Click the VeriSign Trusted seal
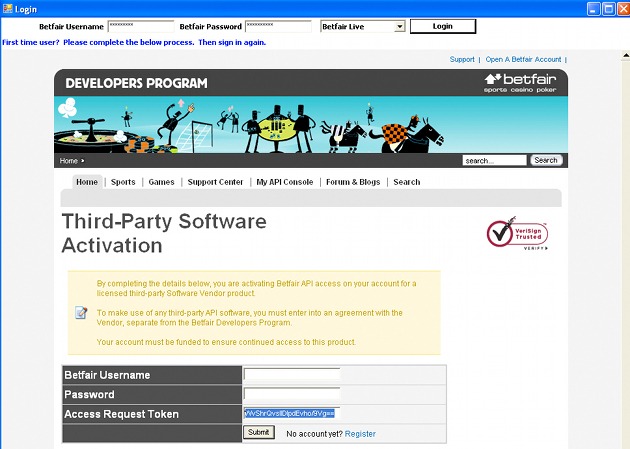This screenshot has width=630, height=449. 518,233
